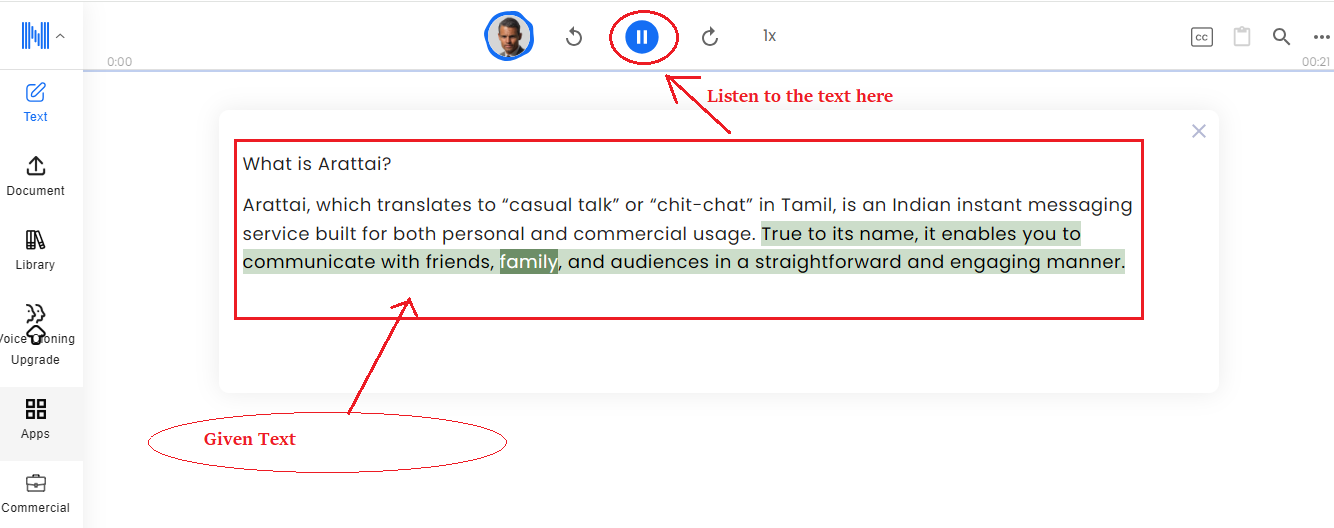Open the Commercial section
The height and width of the screenshot is (528, 1334).
pyautogui.click(x=36, y=493)
